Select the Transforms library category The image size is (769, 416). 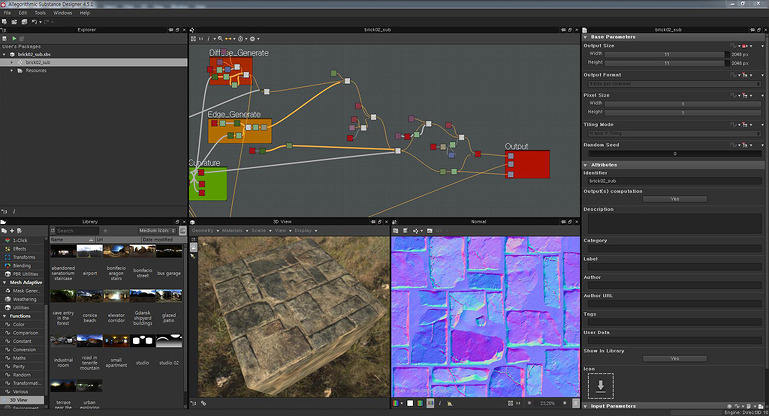[x=24, y=257]
